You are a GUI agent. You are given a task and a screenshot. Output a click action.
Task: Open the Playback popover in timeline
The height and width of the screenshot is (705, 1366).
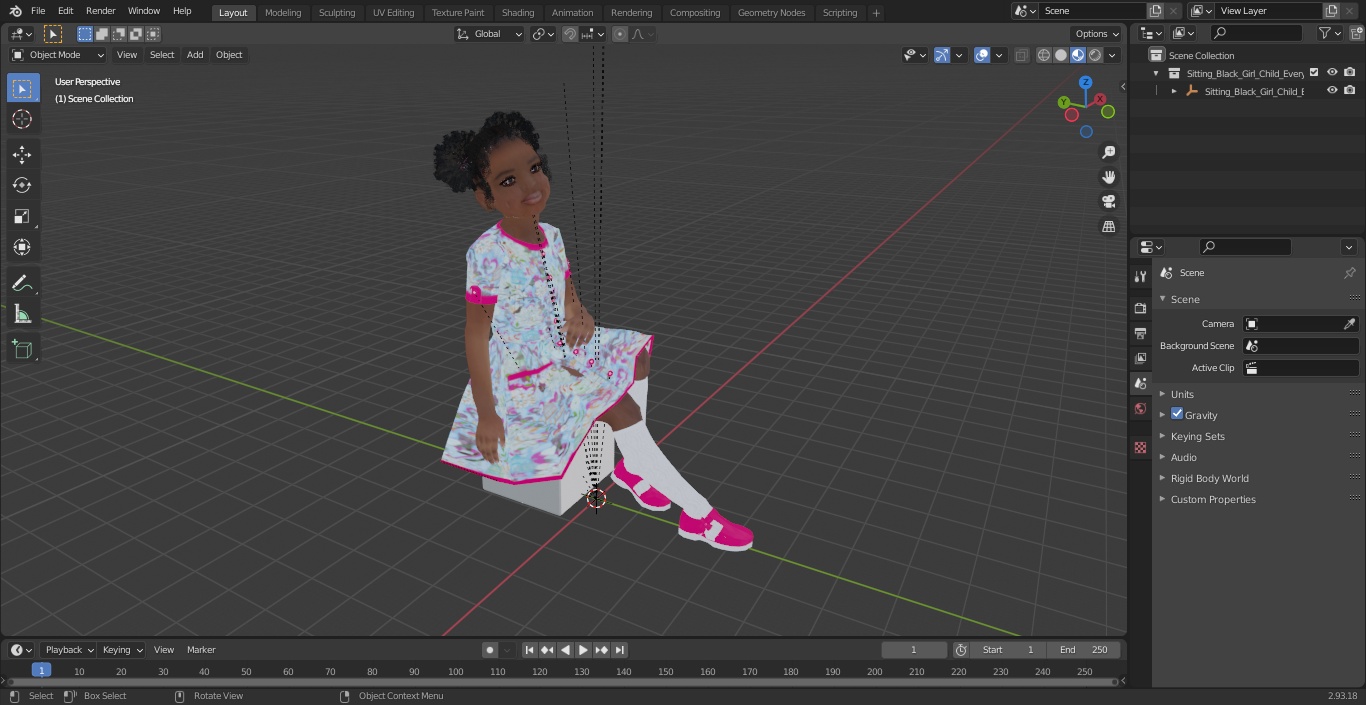pyautogui.click(x=68, y=650)
